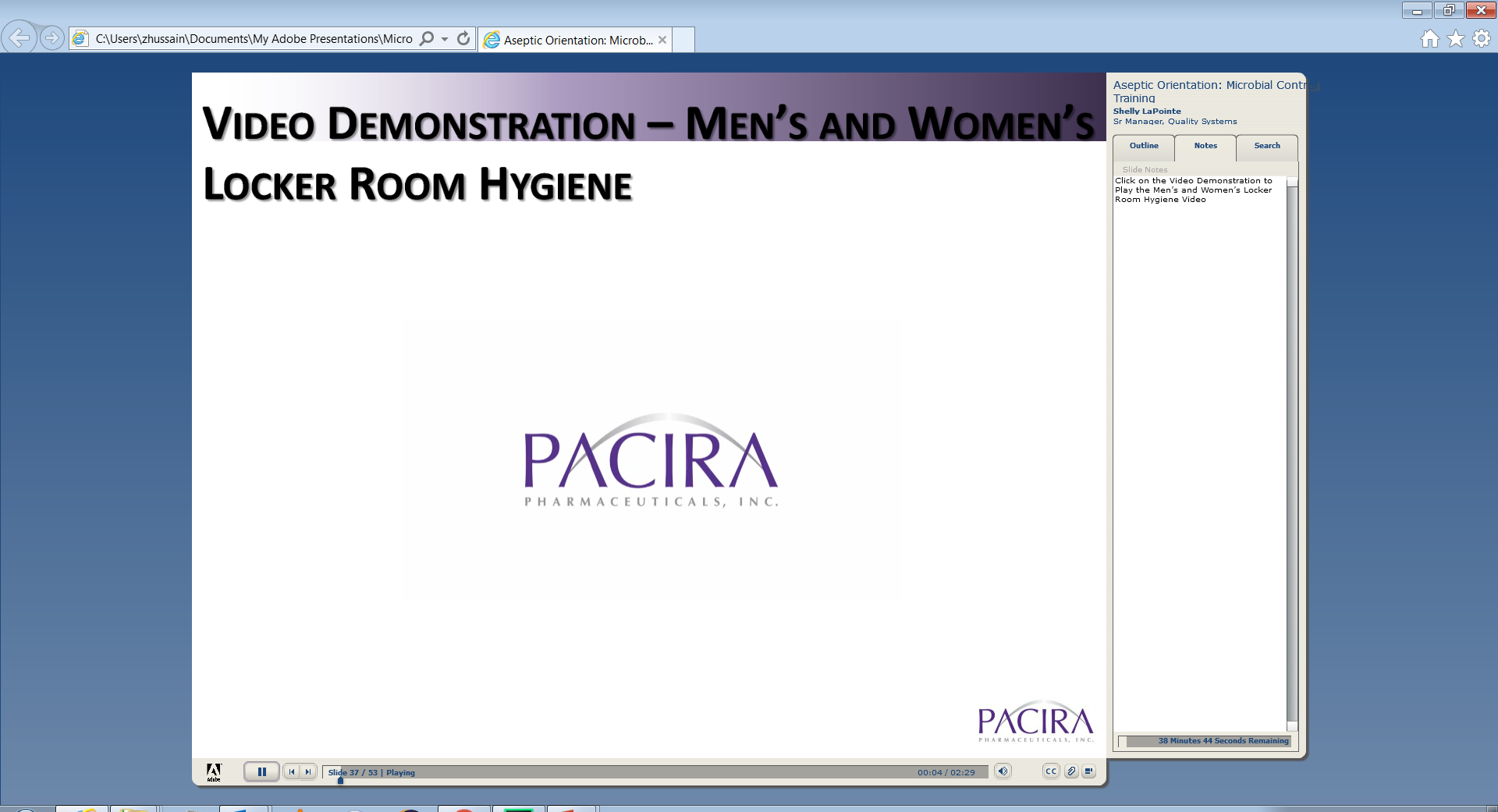This screenshot has height=812, width=1498.
Task: Close the Aseptic Orientation tab
Action: [x=662, y=40]
